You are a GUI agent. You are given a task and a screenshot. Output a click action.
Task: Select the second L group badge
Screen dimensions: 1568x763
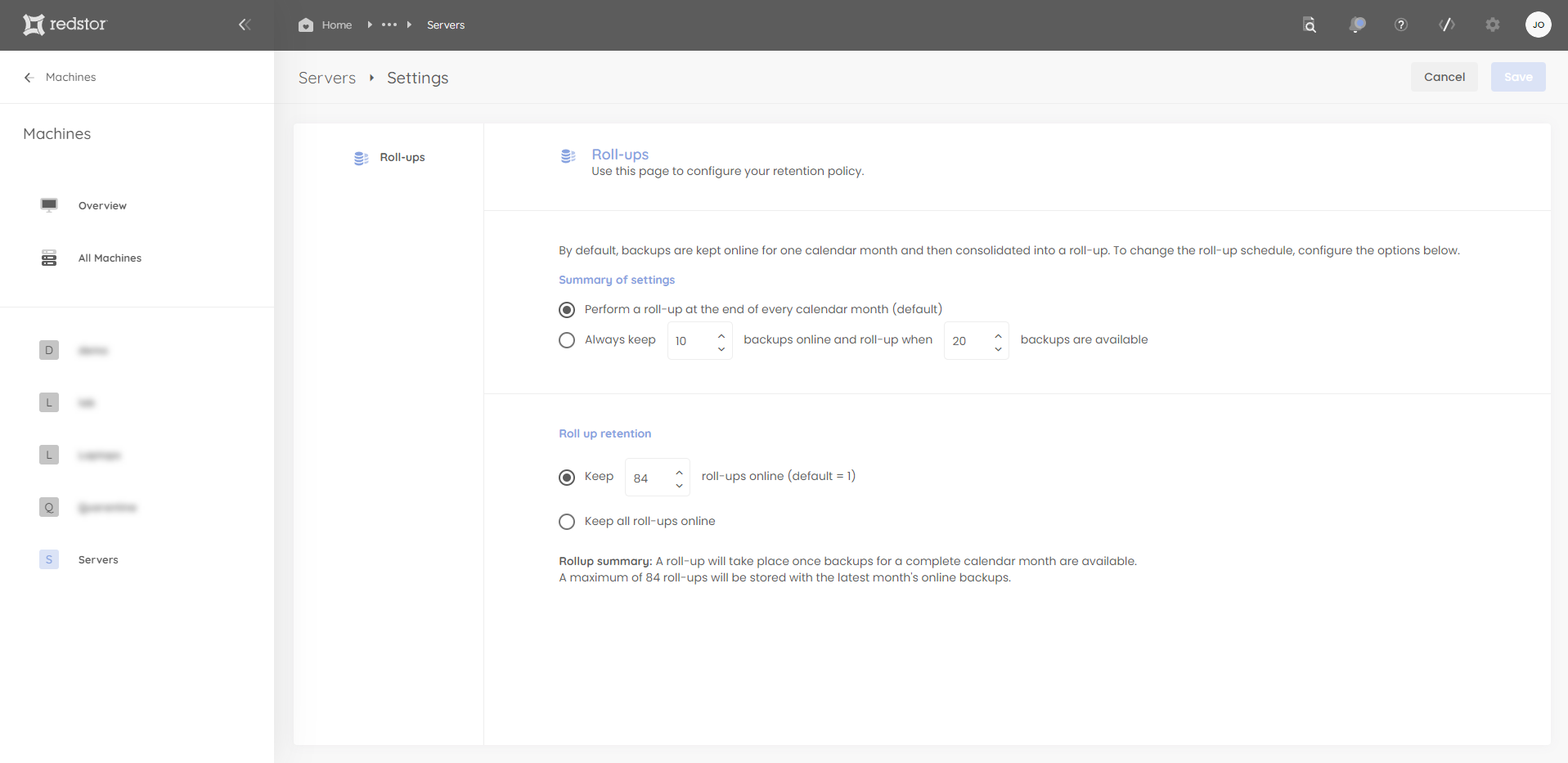[49, 455]
